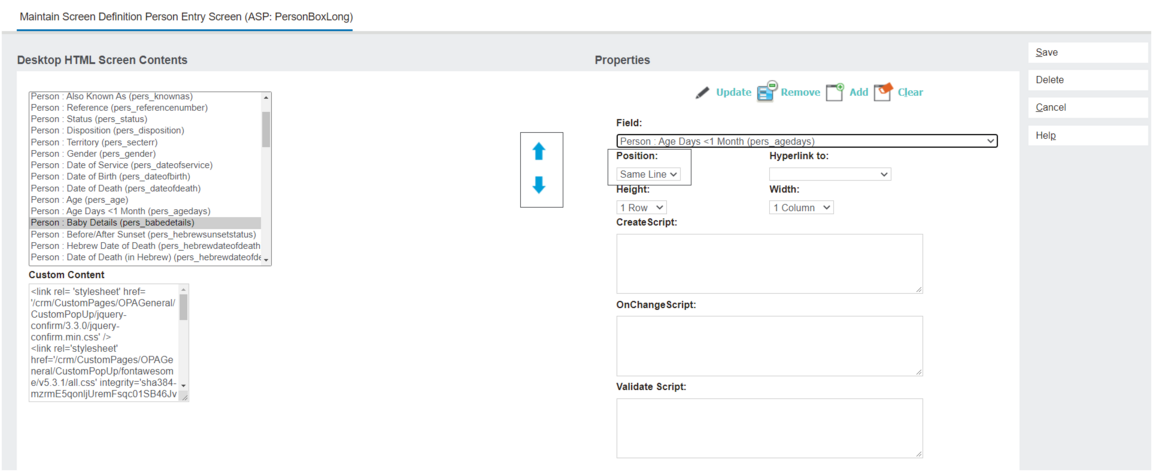1153x472 pixels.
Task: Click the Remove link text
Action: pyautogui.click(x=800, y=93)
